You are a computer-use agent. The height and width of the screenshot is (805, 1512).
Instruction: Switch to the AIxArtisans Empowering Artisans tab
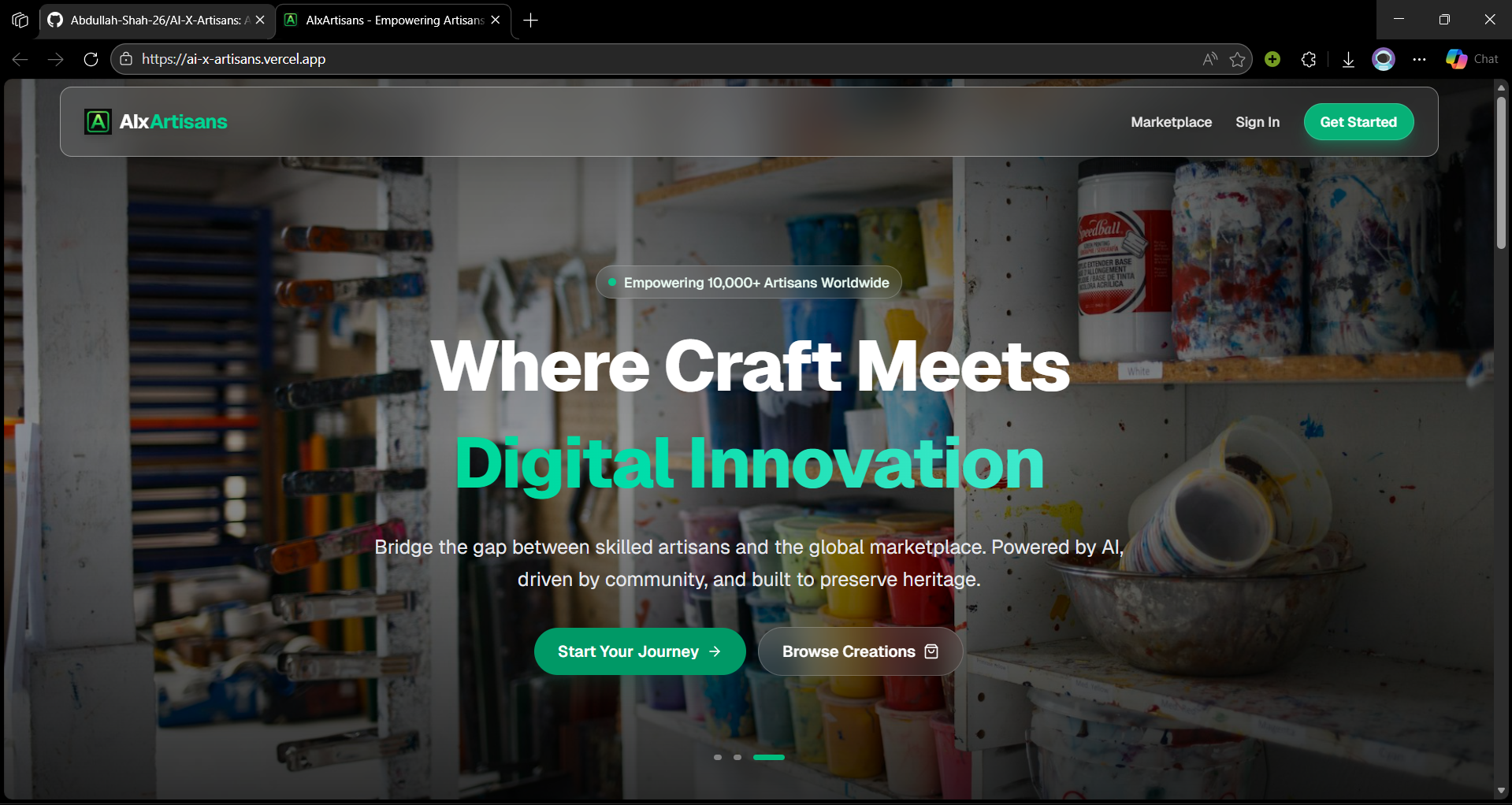(x=394, y=20)
